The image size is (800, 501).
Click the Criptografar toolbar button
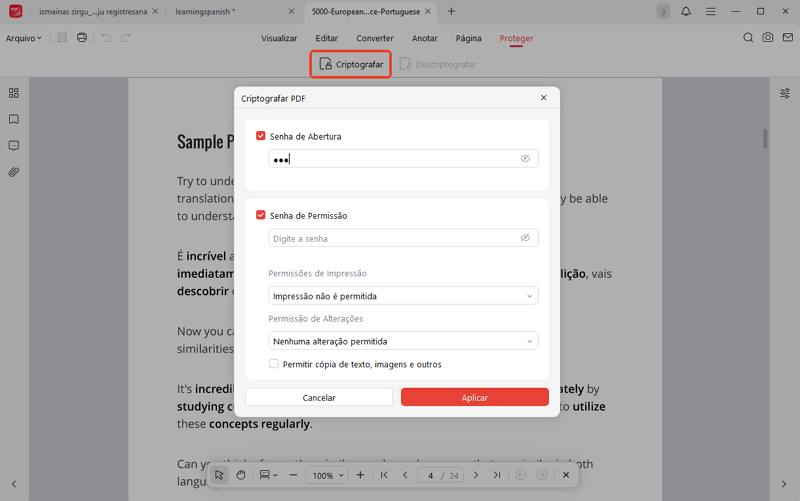351,64
